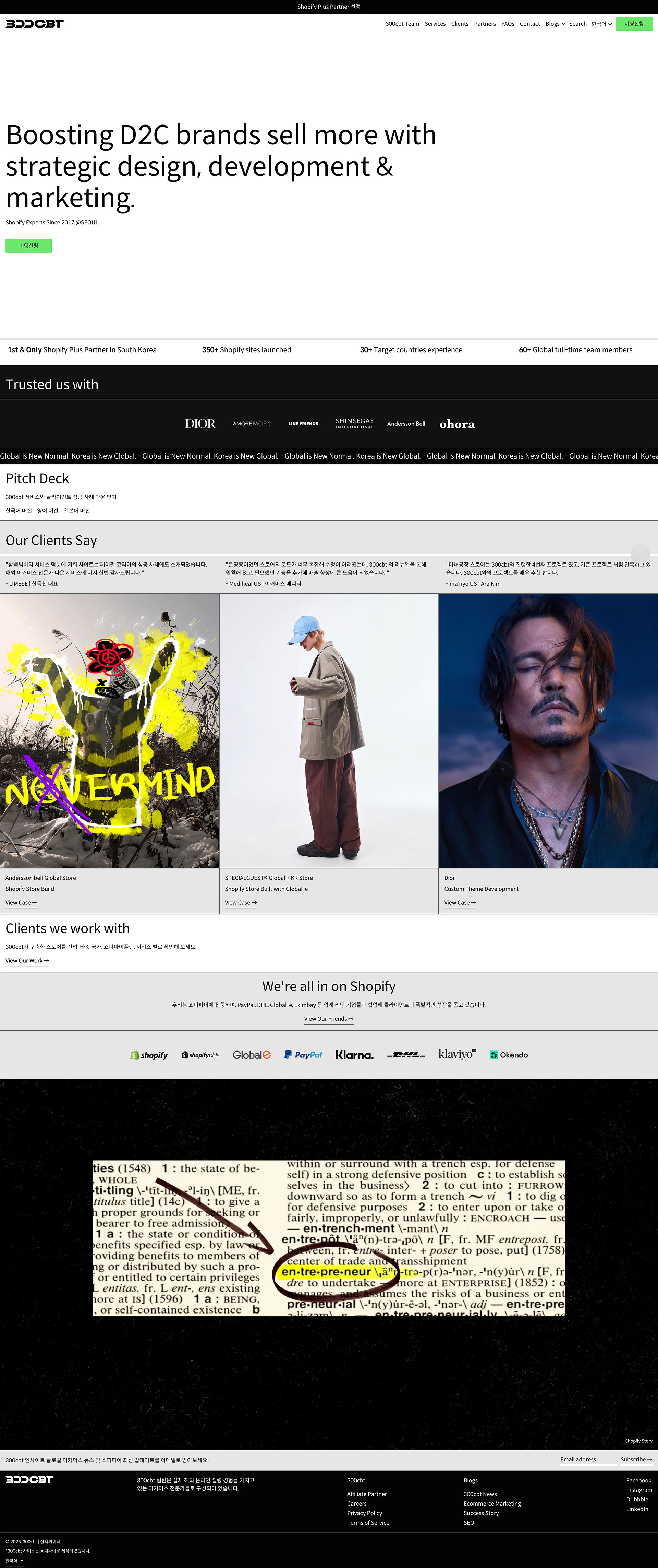This screenshot has width=658, height=1568.
Task: Click the green 미팅신청 hero button
Action: pos(28,246)
